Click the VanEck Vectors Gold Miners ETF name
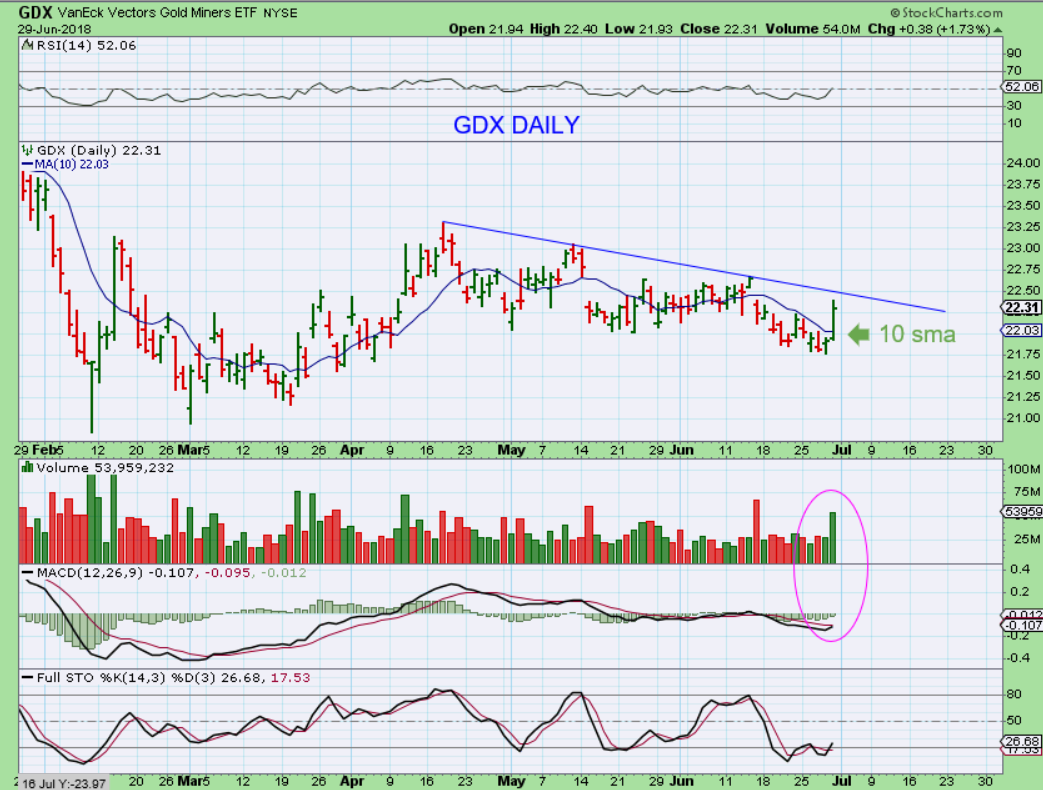 (x=157, y=13)
